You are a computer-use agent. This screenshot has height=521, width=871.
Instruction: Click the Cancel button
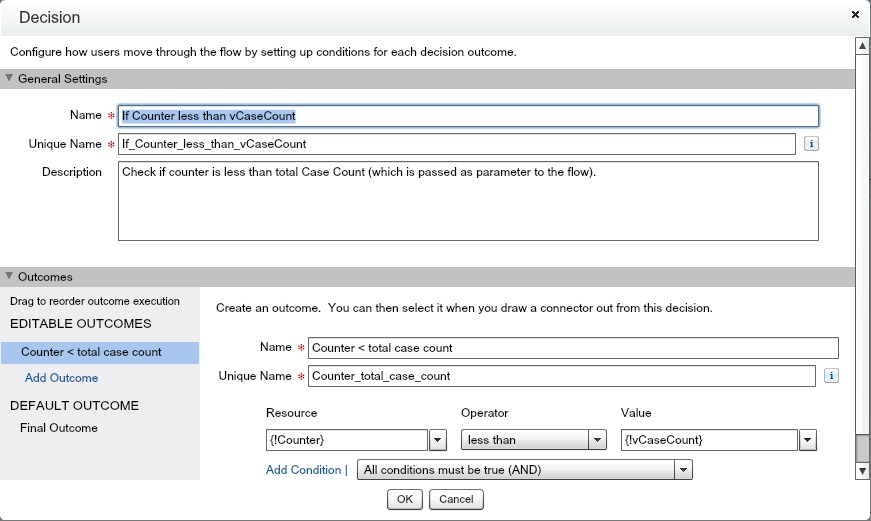(x=456, y=499)
